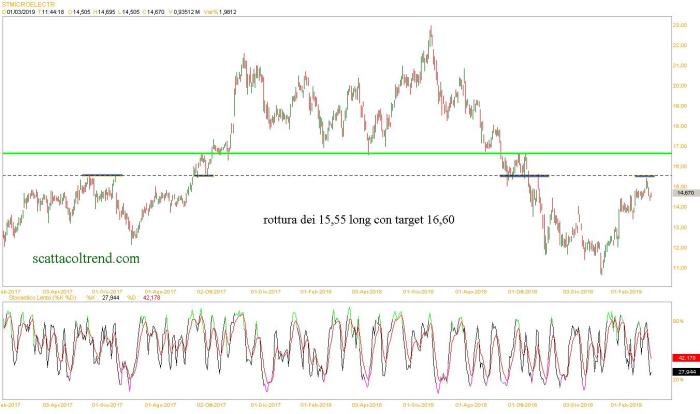Screen dimensions: 700x414
Task: Click the STMICROELECTR ticker title
Action: click(28, 4)
